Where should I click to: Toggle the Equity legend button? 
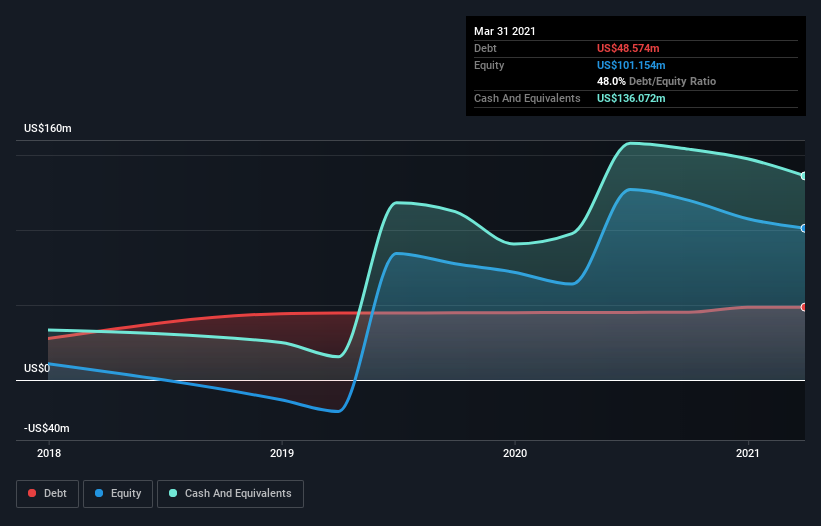(x=118, y=494)
